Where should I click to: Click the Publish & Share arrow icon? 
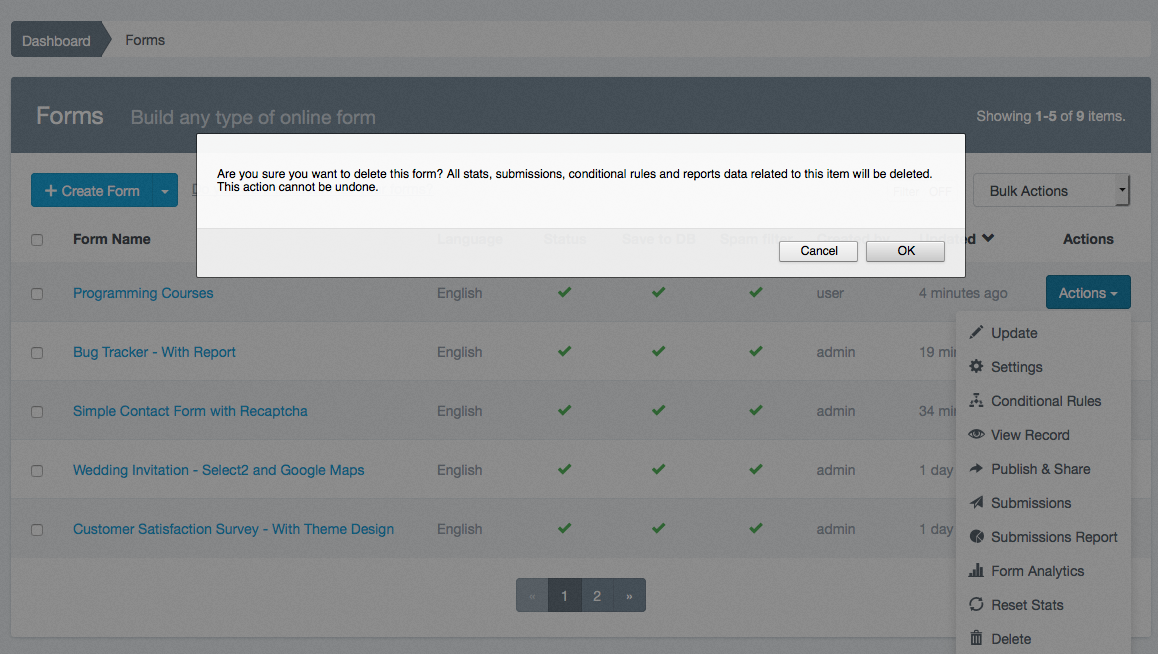(976, 469)
